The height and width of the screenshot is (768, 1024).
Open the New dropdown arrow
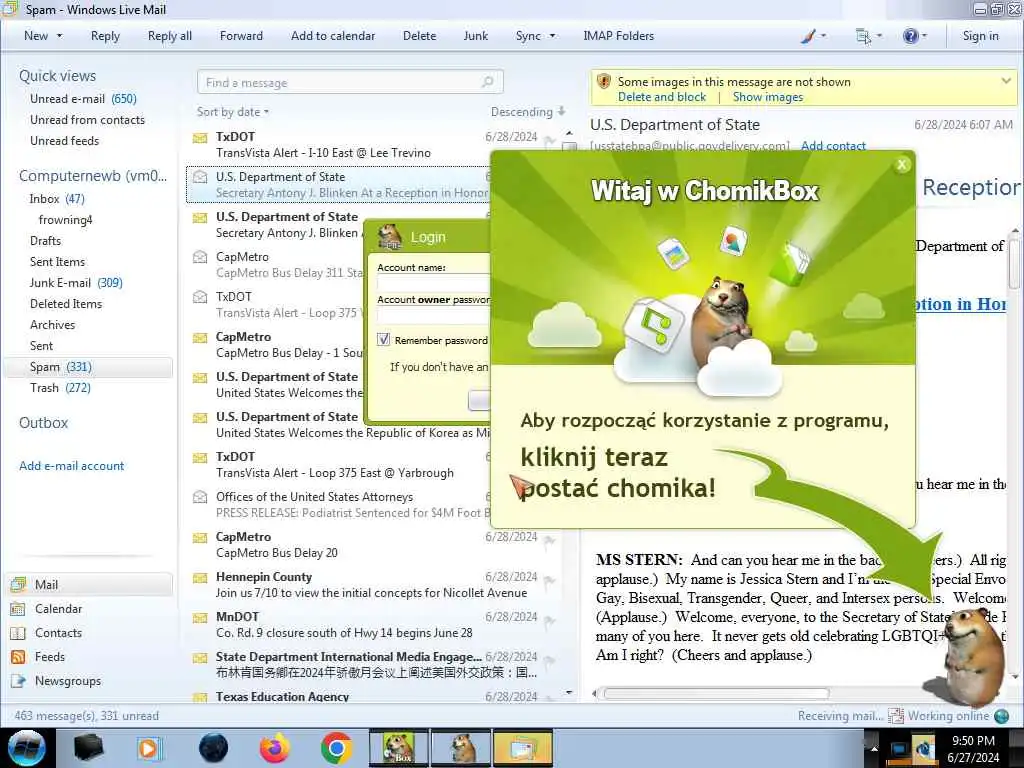point(59,36)
